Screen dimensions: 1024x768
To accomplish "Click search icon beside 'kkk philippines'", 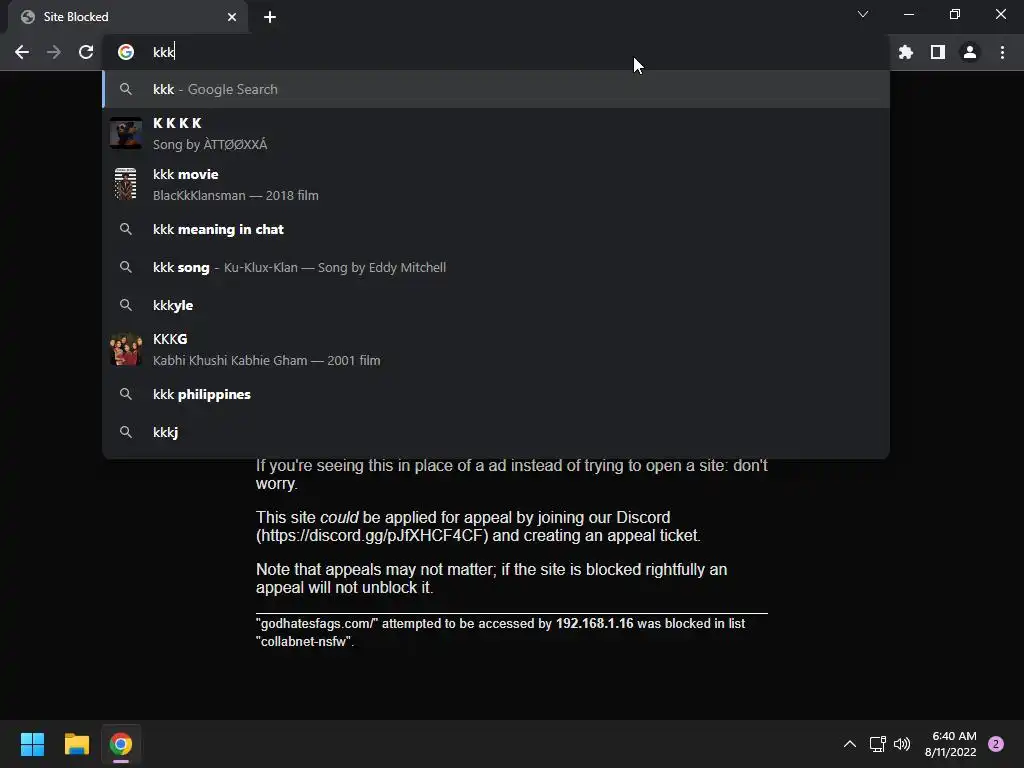I will click(x=126, y=394).
